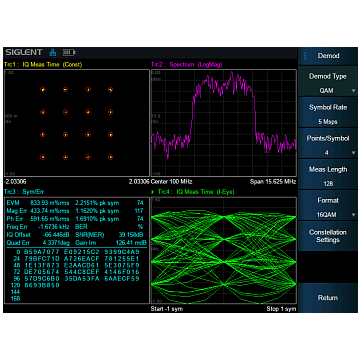Click the Ph Err 591.65 m%rms value

click(50, 219)
